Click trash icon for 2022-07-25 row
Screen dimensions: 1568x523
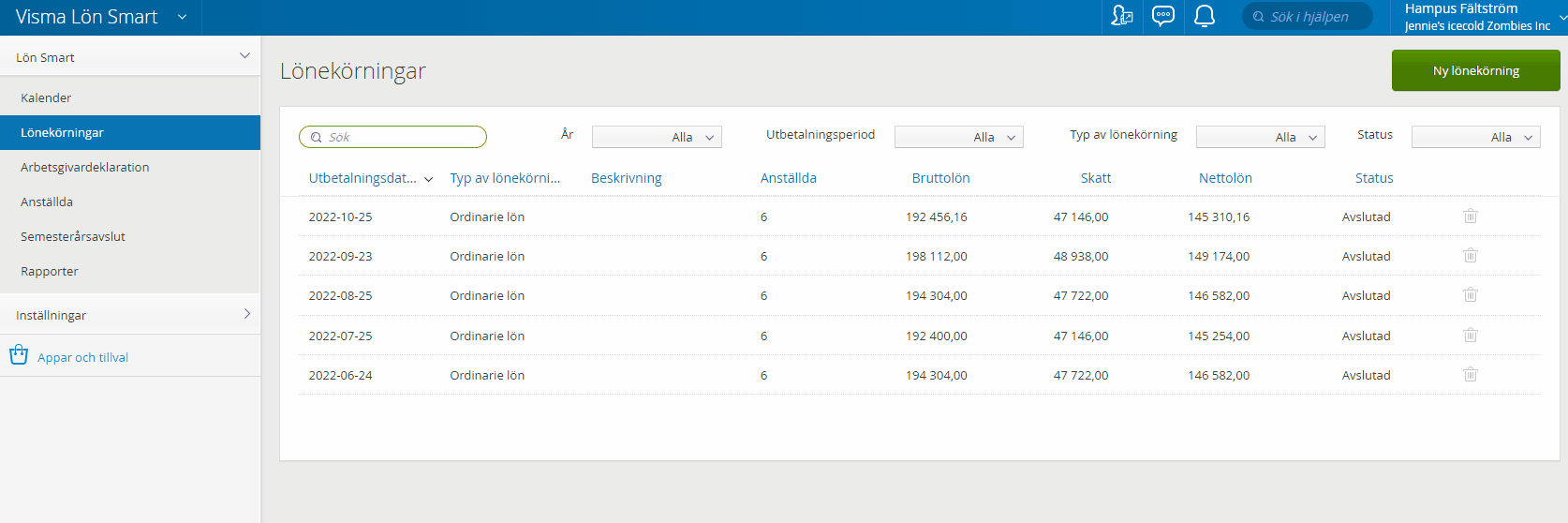click(1470, 336)
